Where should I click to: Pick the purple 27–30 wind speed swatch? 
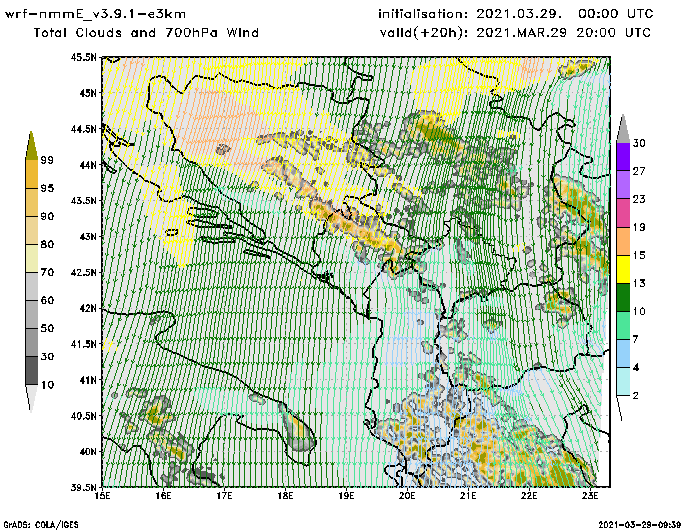click(623, 157)
